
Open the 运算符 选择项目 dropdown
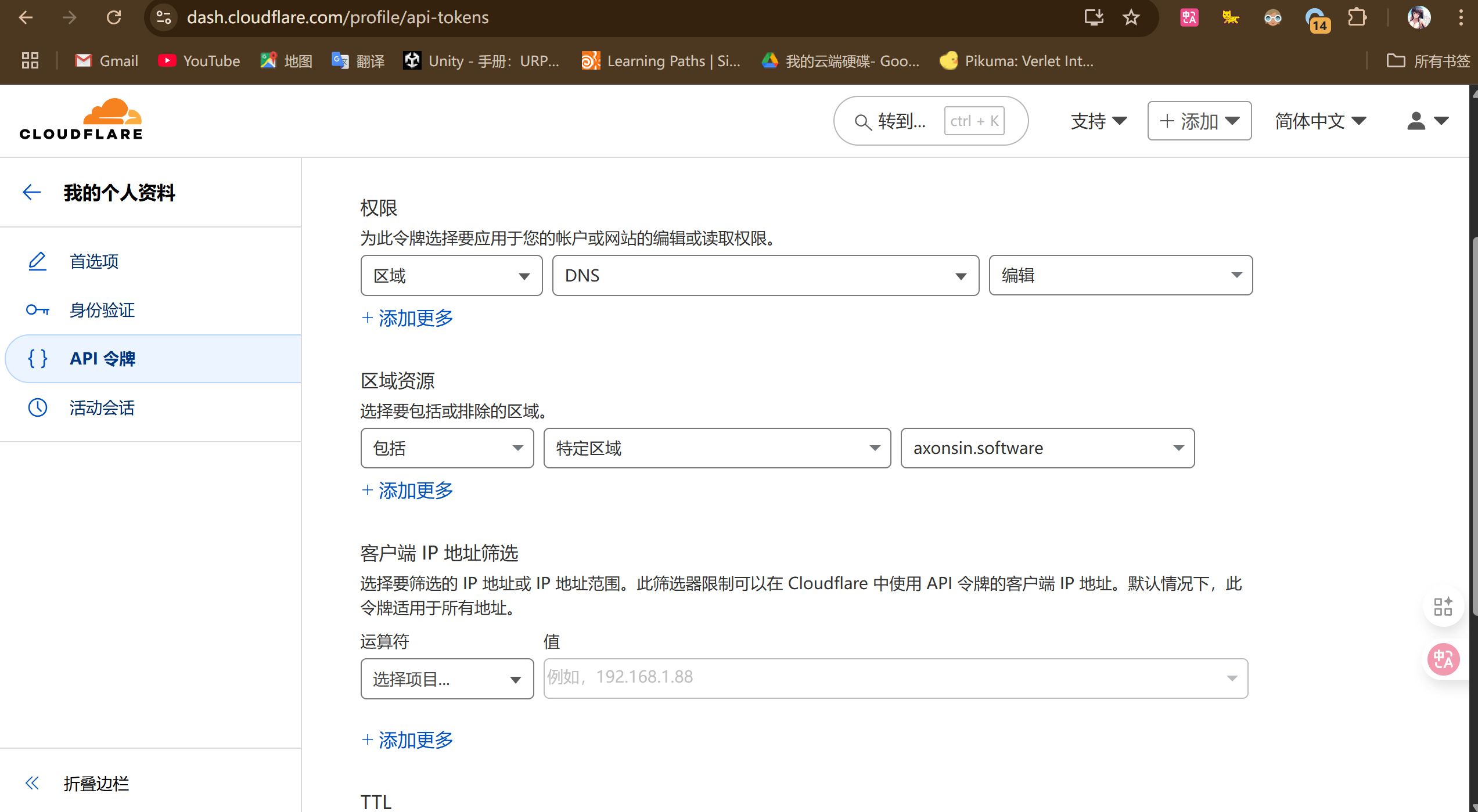(447, 679)
